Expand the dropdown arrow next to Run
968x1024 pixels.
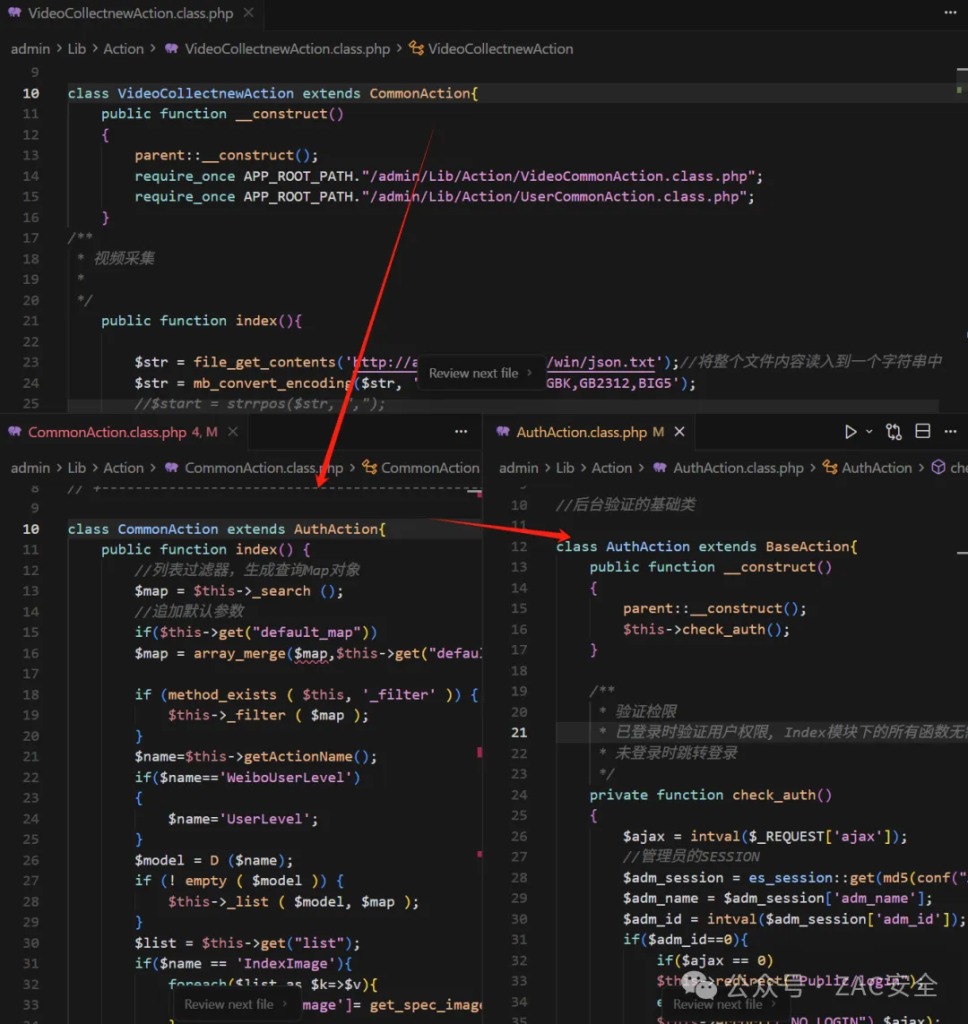[869, 432]
